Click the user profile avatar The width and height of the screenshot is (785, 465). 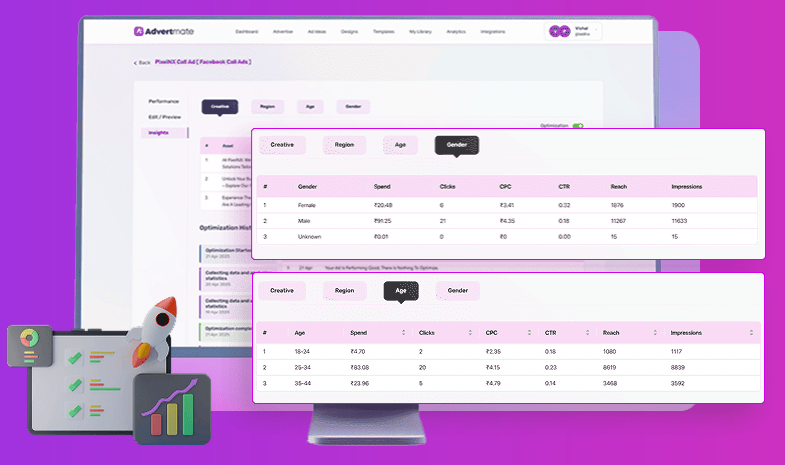click(x=558, y=31)
